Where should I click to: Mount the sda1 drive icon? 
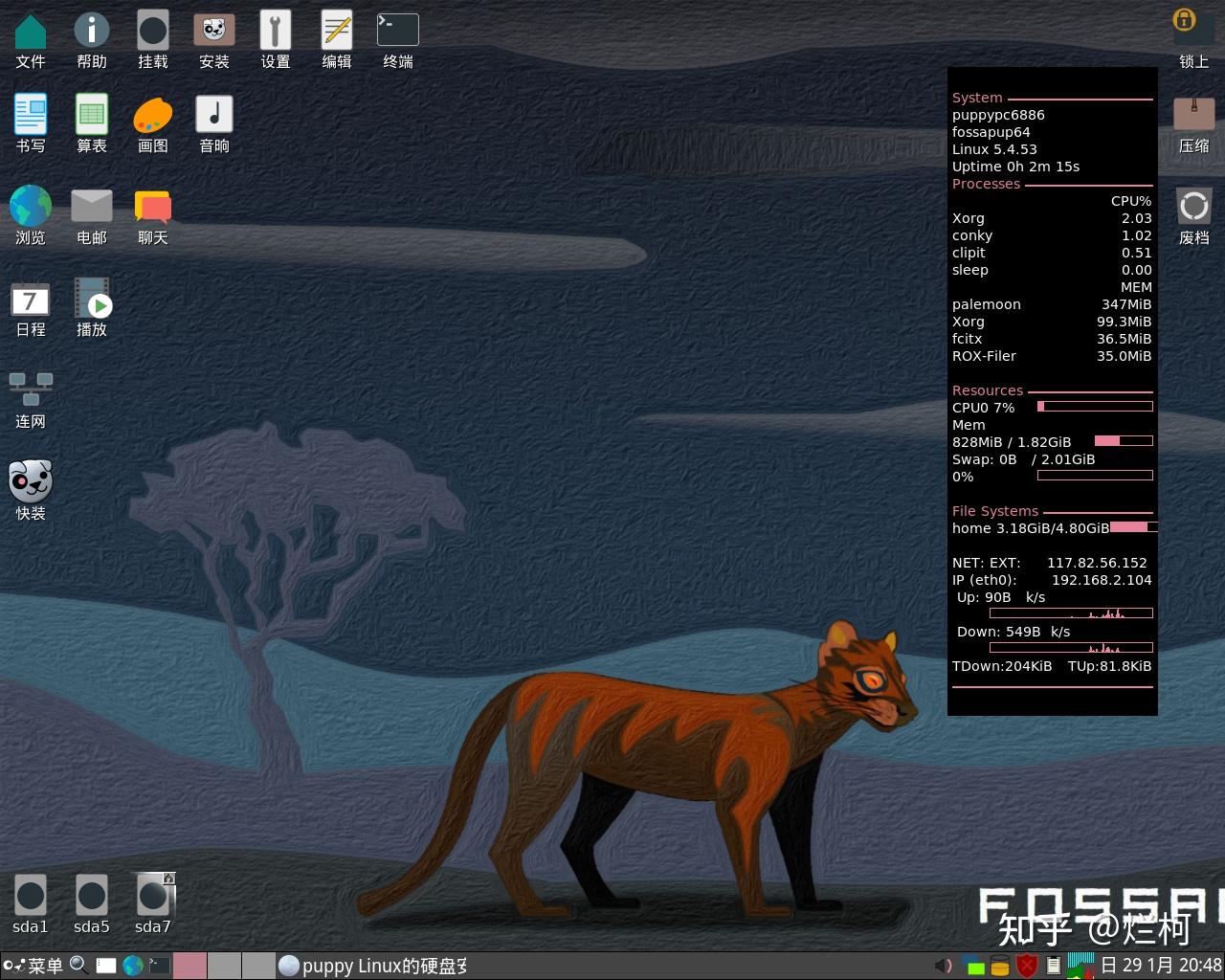tap(30, 895)
